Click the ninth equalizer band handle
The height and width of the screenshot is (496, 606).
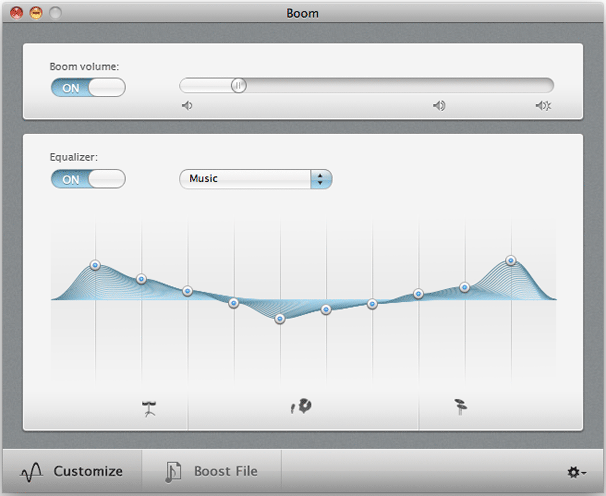click(x=465, y=287)
